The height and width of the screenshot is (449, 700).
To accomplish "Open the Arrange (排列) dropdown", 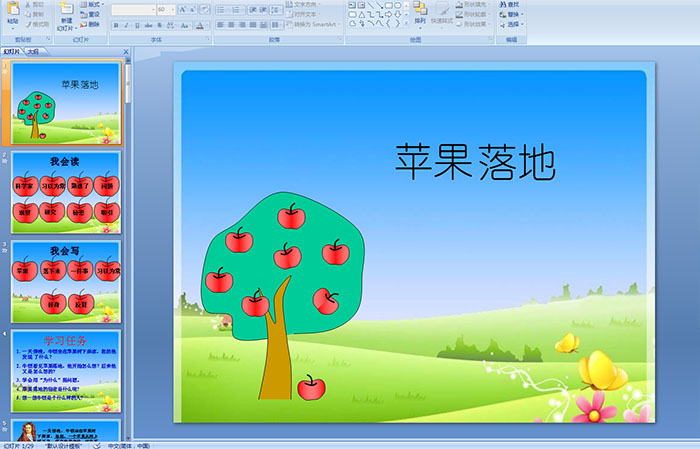I will (x=420, y=13).
